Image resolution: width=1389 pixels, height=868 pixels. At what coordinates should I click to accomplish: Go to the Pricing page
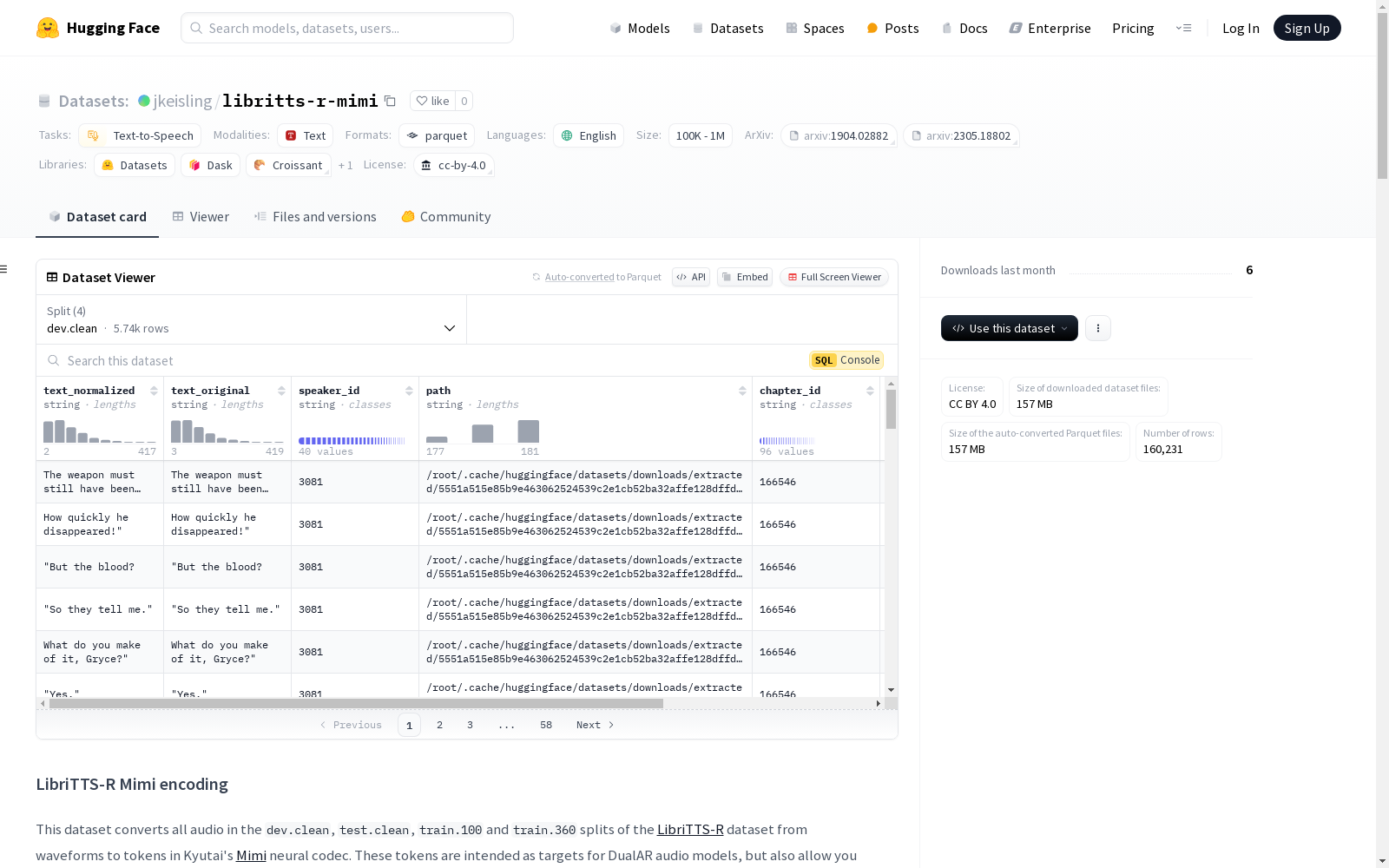tap(1133, 28)
